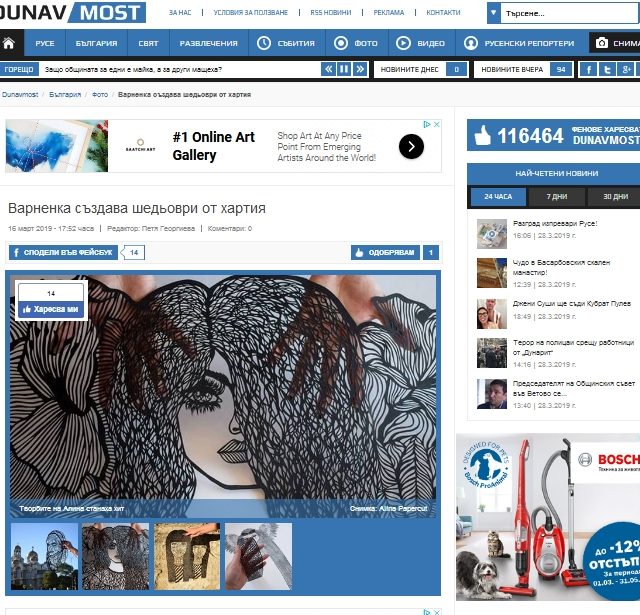
Task: Select the cathedral thumbnail photo
Action: pos(44,556)
